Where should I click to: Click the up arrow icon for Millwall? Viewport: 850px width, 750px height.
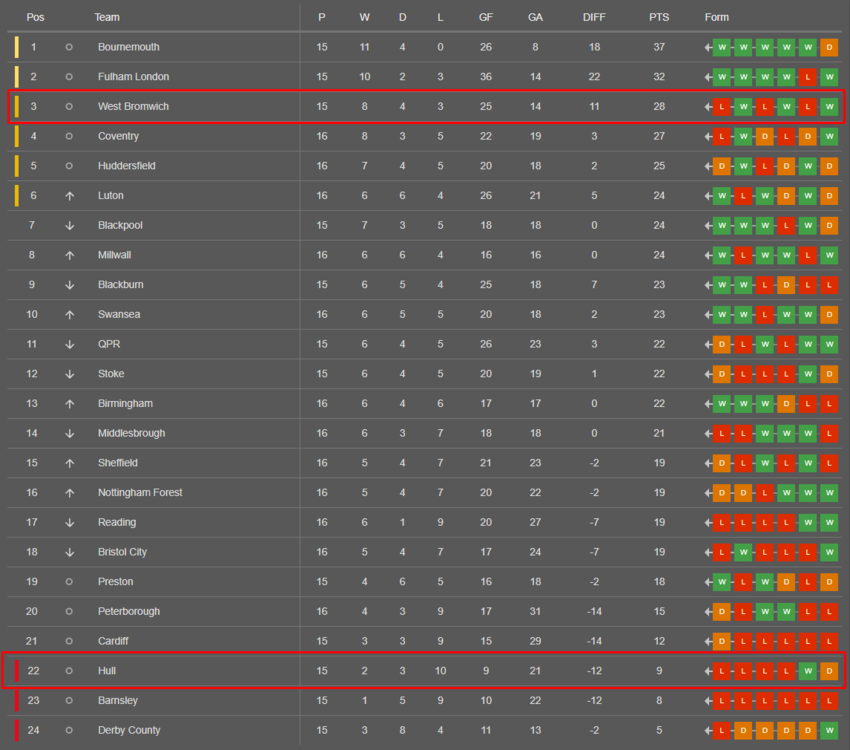click(69, 255)
